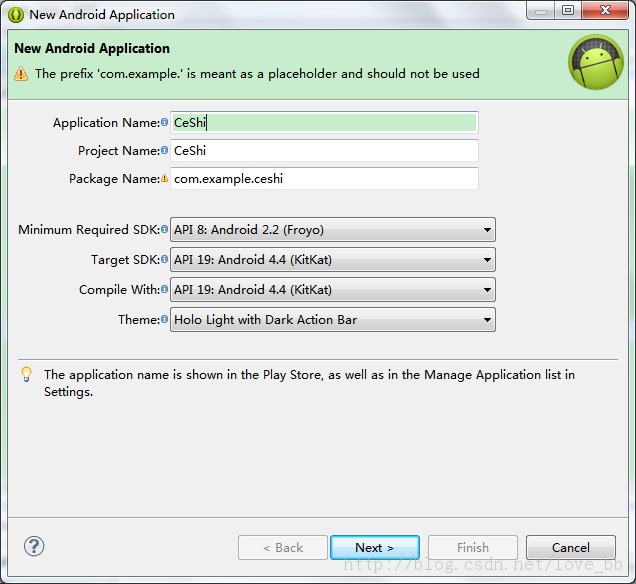
Task: Focus the Application Name text field
Action: click(x=324, y=122)
